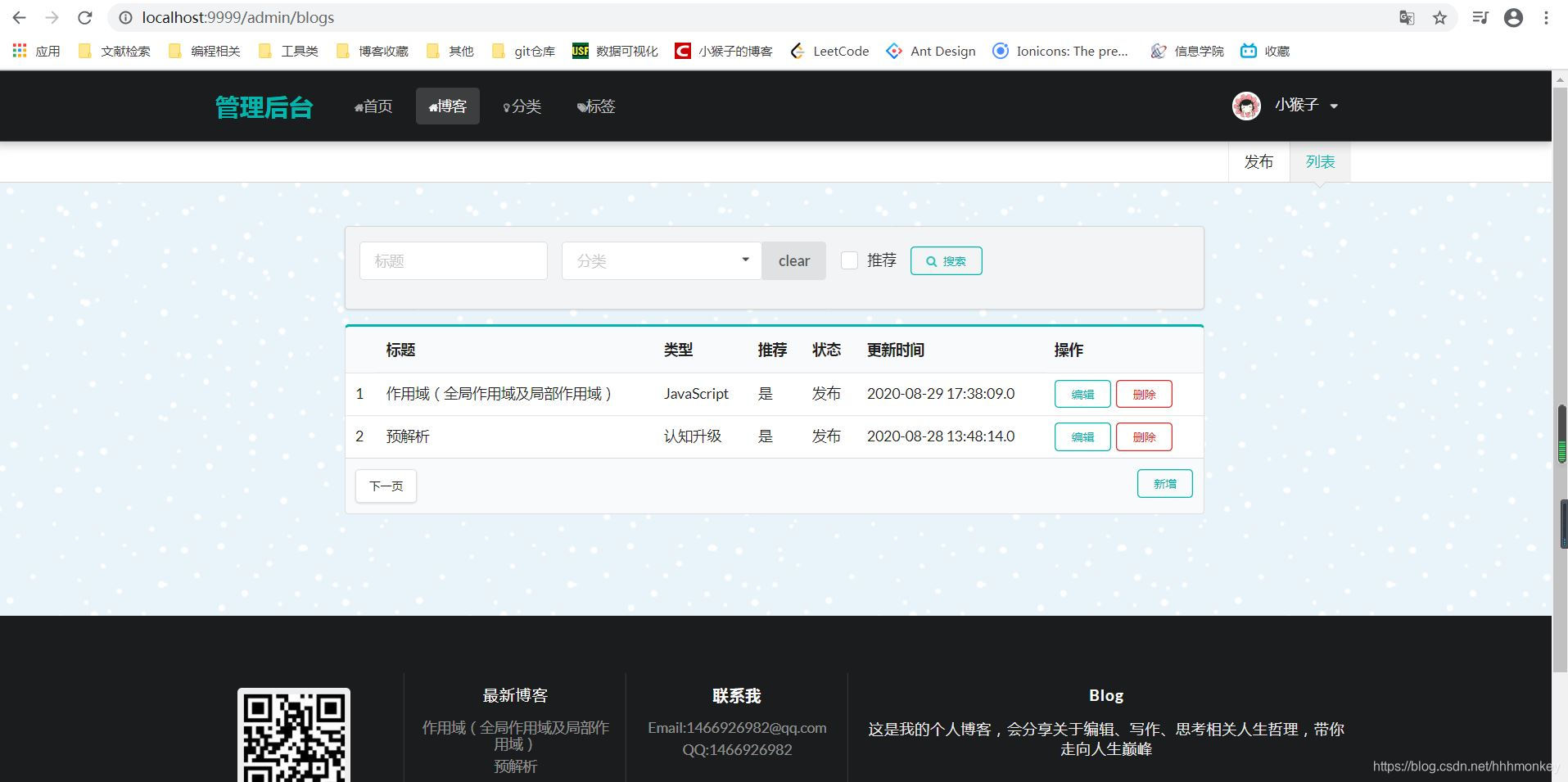Click the Google Translate icon in address bar
The width and height of the screenshot is (1568, 782).
coord(1407,17)
